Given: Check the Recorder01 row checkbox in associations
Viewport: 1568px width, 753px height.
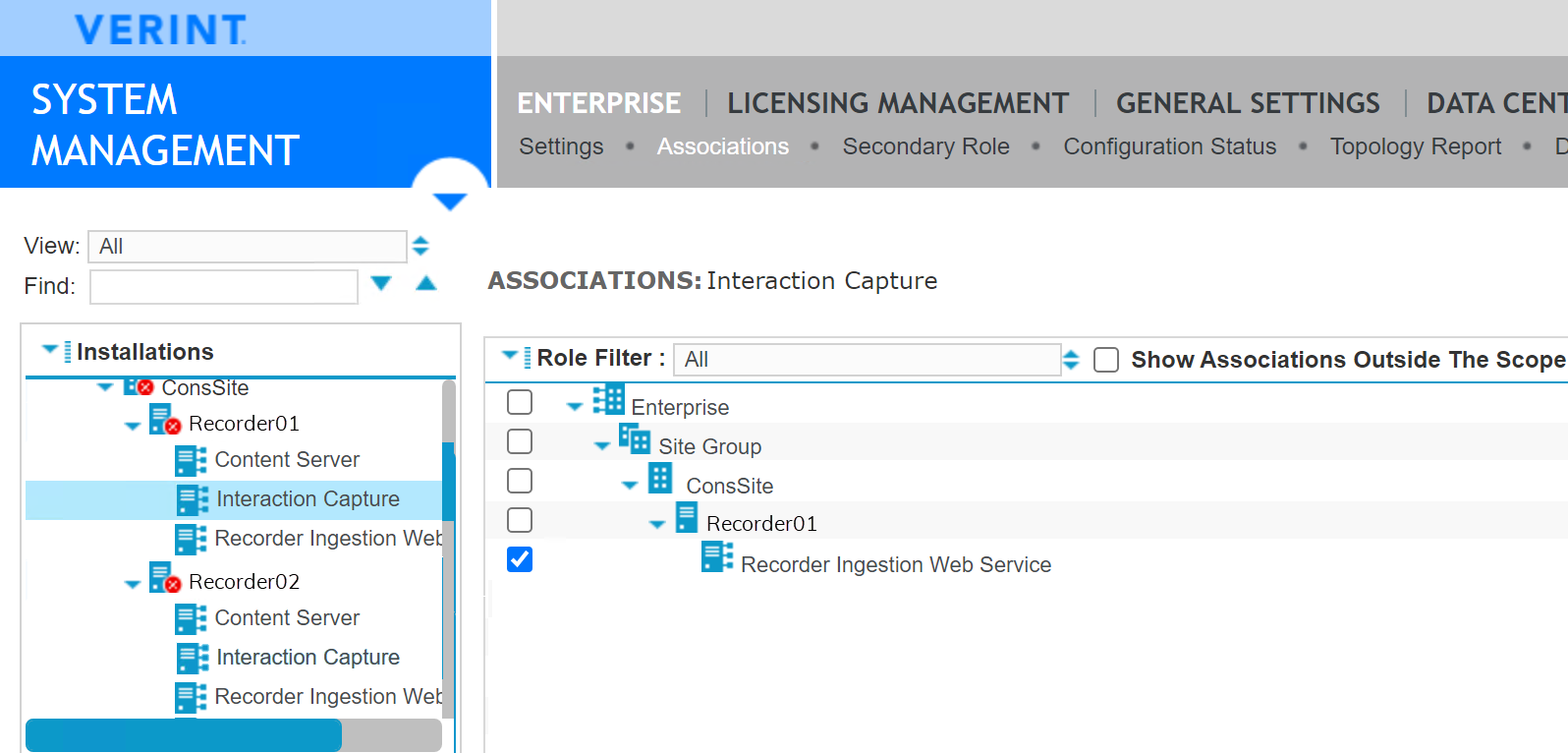Looking at the screenshot, I should click(520, 520).
